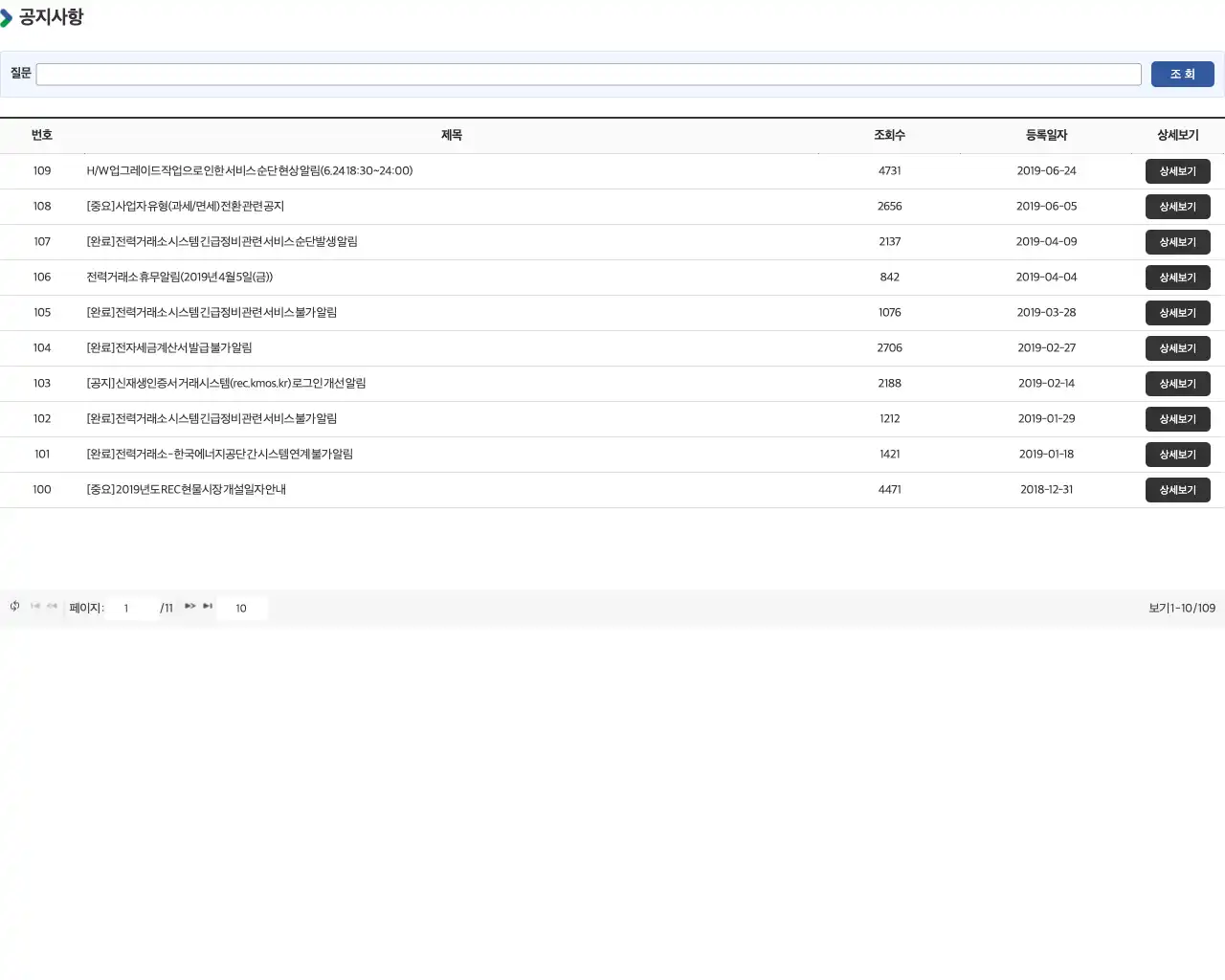1225x980 pixels.
Task: Select 한국에너지공단간시스템연계불가알림 title
Action: [x=220, y=454]
